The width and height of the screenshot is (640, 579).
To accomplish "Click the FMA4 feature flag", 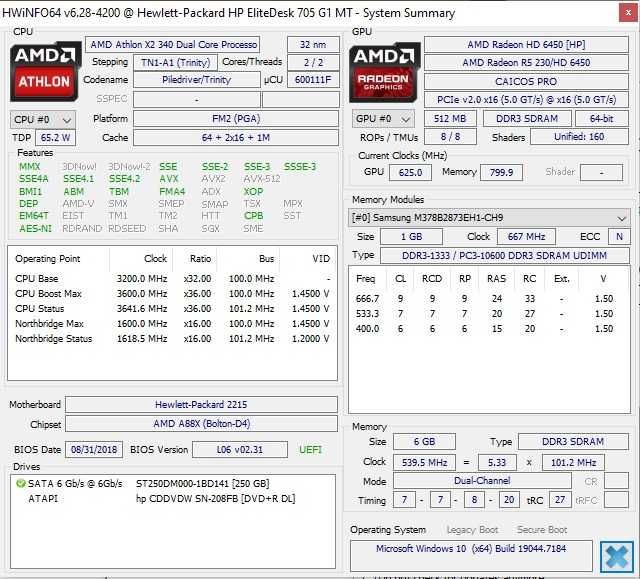I will tap(172, 191).
